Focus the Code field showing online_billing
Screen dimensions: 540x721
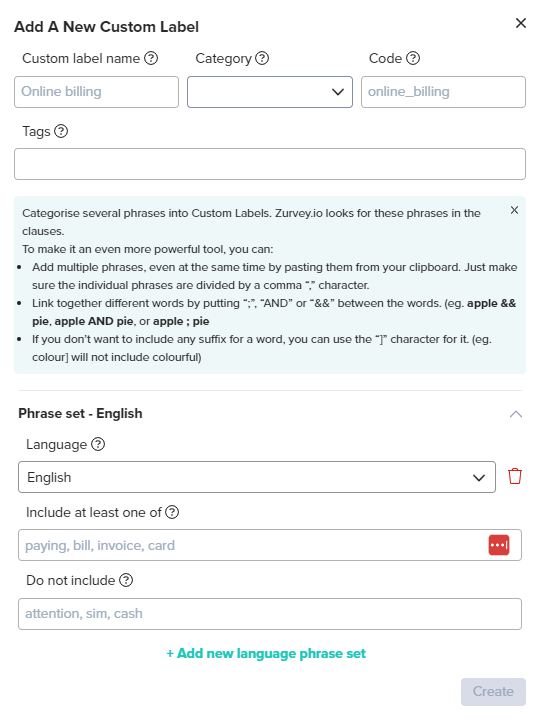443,92
